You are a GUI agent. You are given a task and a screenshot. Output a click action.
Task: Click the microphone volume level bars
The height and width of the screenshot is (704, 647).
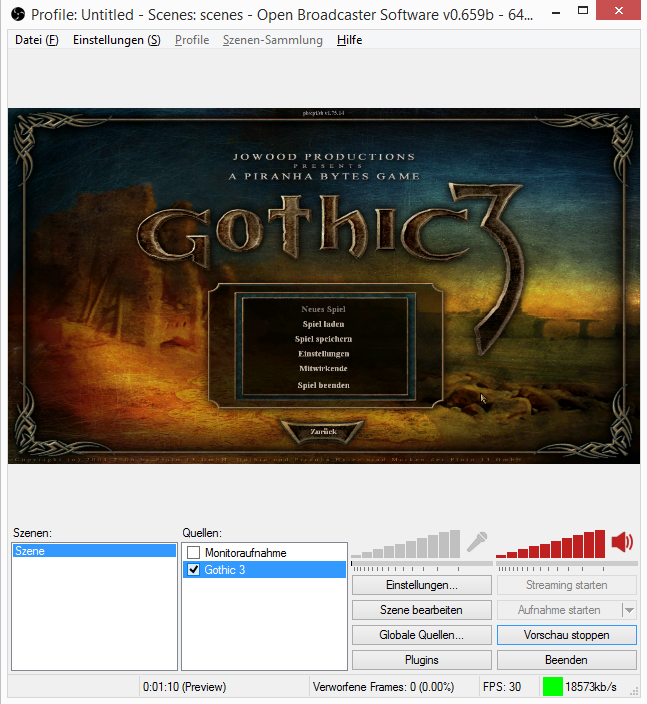[x=406, y=544]
